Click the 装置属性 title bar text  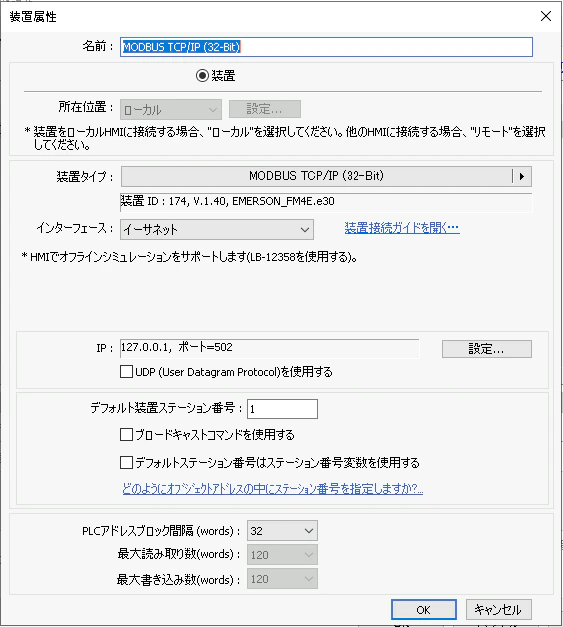[x=33, y=17]
